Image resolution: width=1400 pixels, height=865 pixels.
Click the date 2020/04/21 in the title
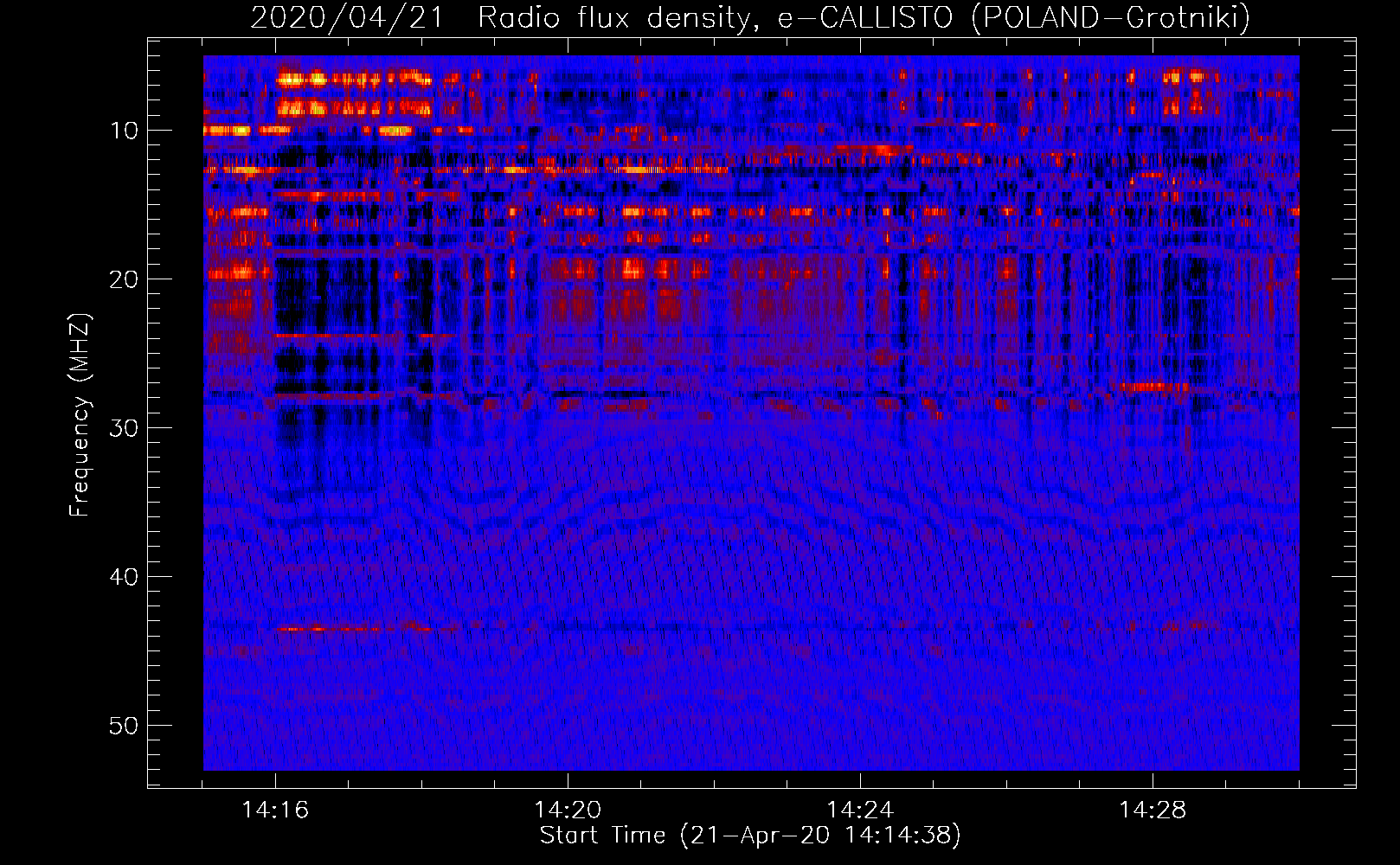coord(346,17)
